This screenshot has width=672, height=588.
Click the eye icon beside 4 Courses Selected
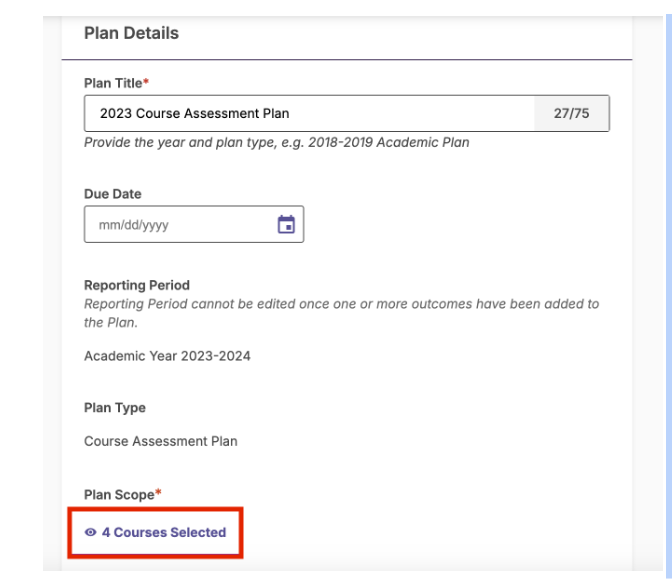[90, 532]
